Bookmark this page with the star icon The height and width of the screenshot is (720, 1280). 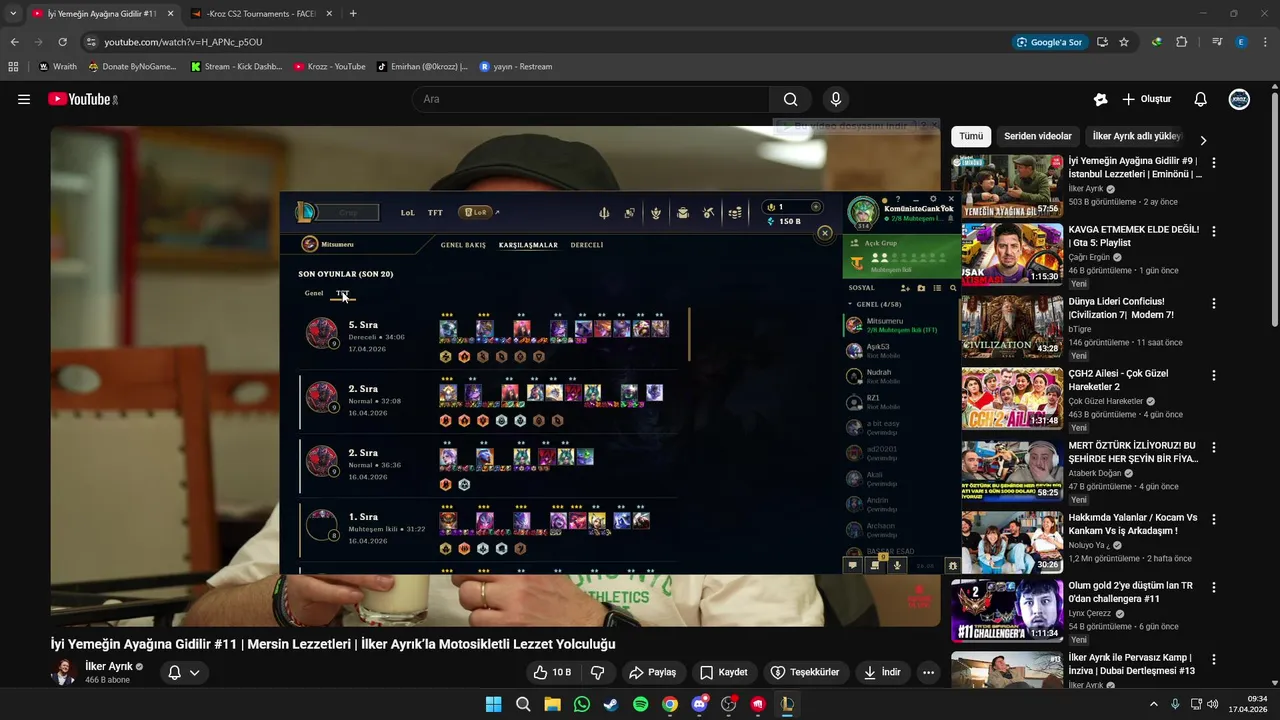[1124, 42]
